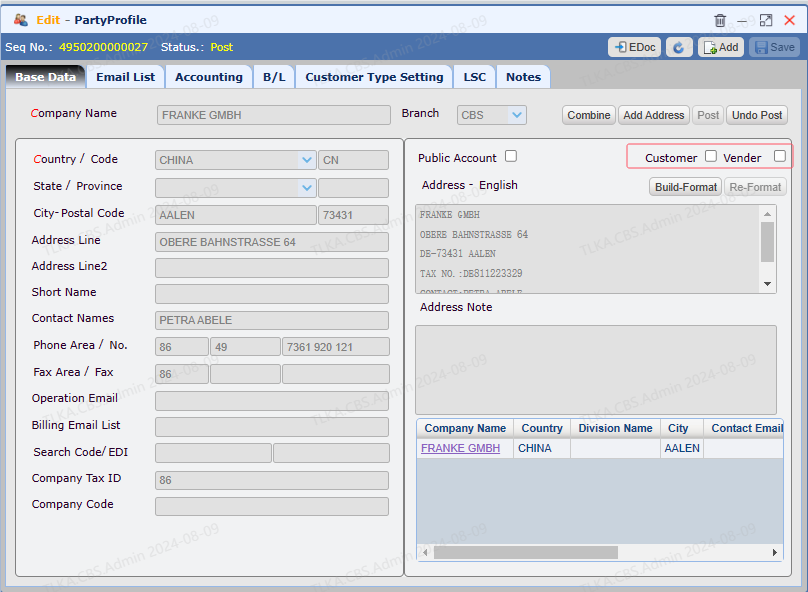This screenshot has height=592, width=808.
Task: Click the phone number field 7361 920 121
Action: click(x=335, y=347)
